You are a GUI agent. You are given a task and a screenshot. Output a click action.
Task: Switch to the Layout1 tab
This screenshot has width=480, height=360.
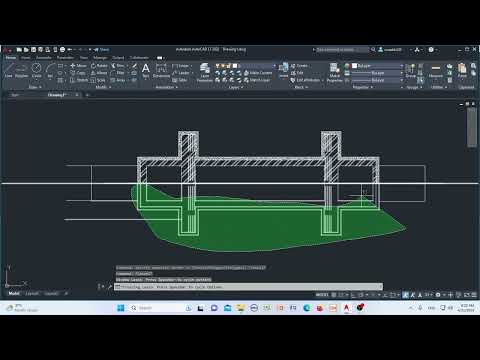[x=32, y=293]
